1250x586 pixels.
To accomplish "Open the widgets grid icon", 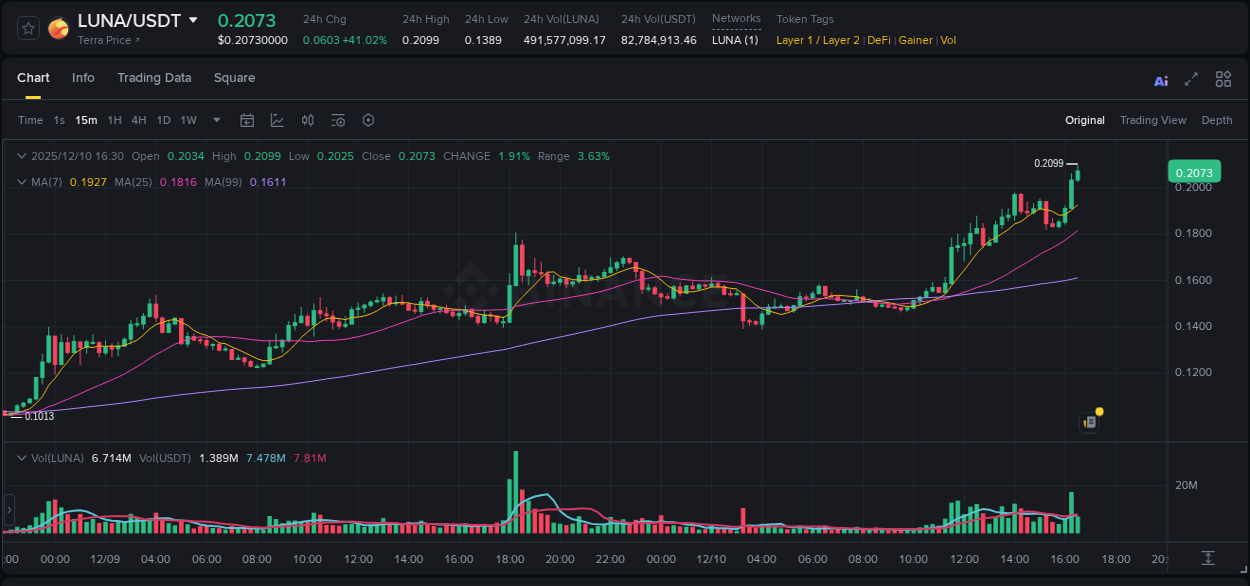I will coord(1223,78).
